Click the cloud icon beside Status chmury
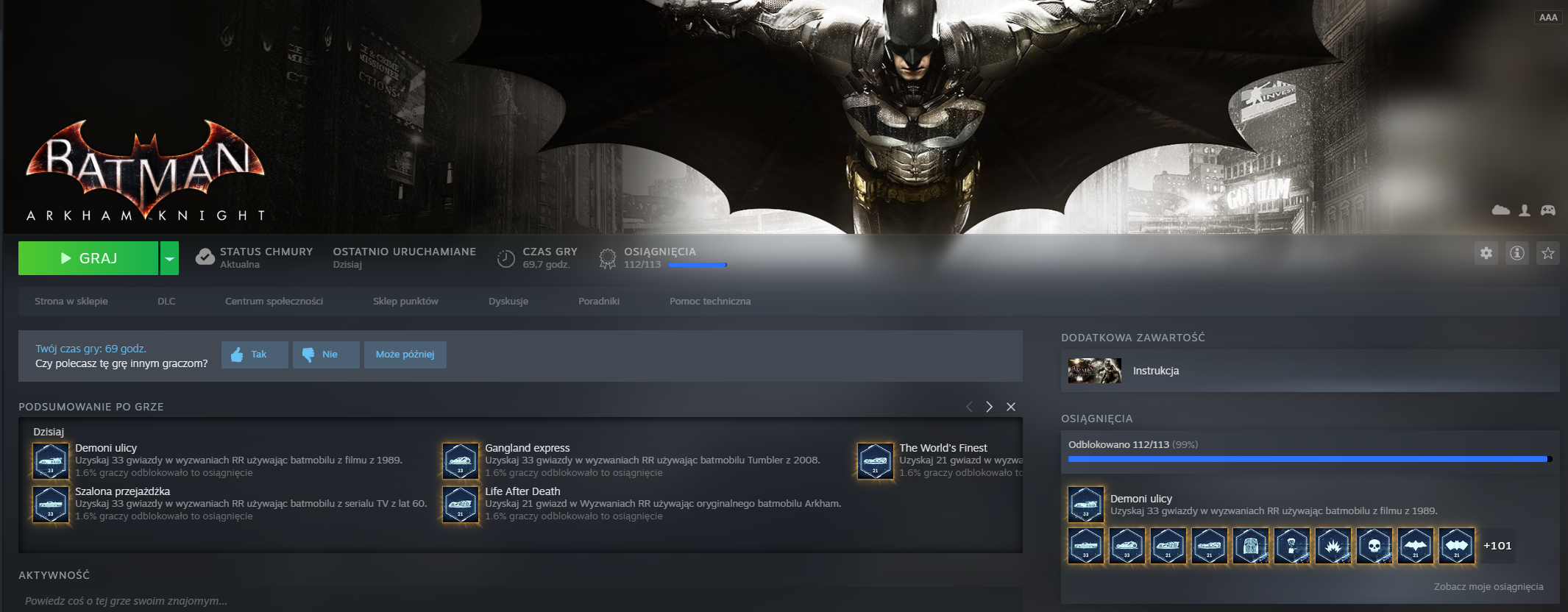This screenshot has height=612, width=1568. point(205,257)
